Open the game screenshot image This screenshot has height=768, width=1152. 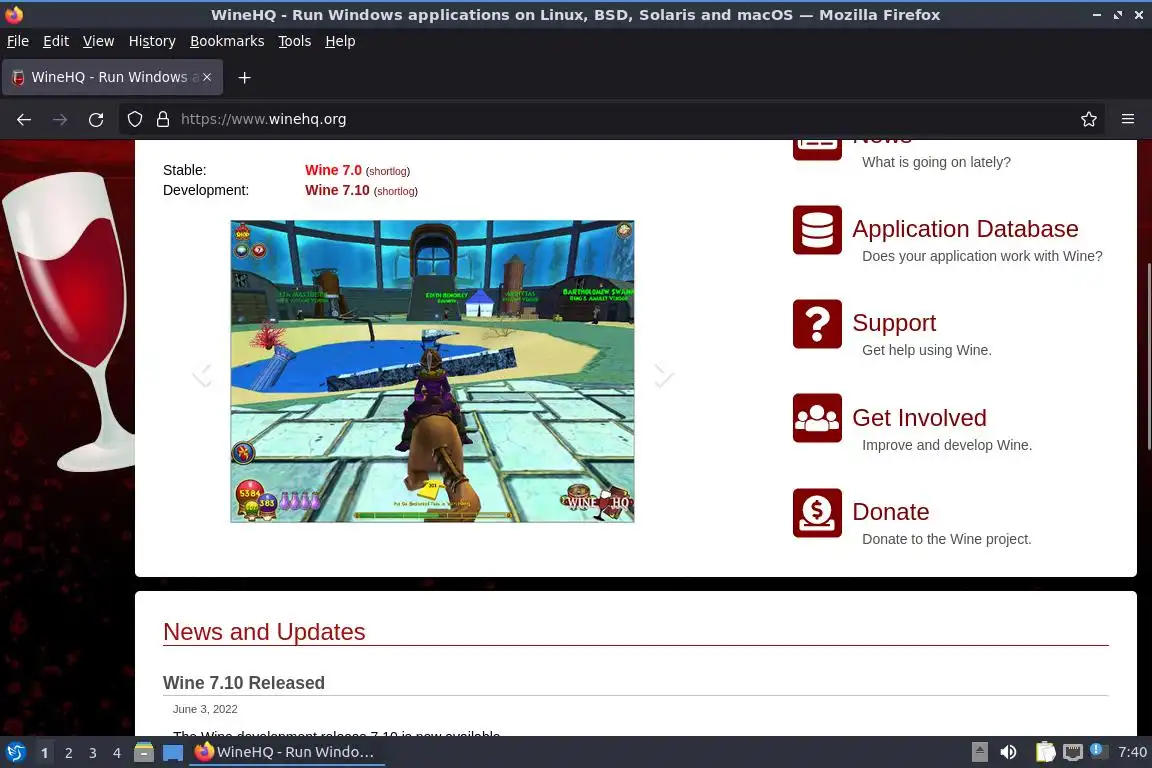tap(432, 371)
